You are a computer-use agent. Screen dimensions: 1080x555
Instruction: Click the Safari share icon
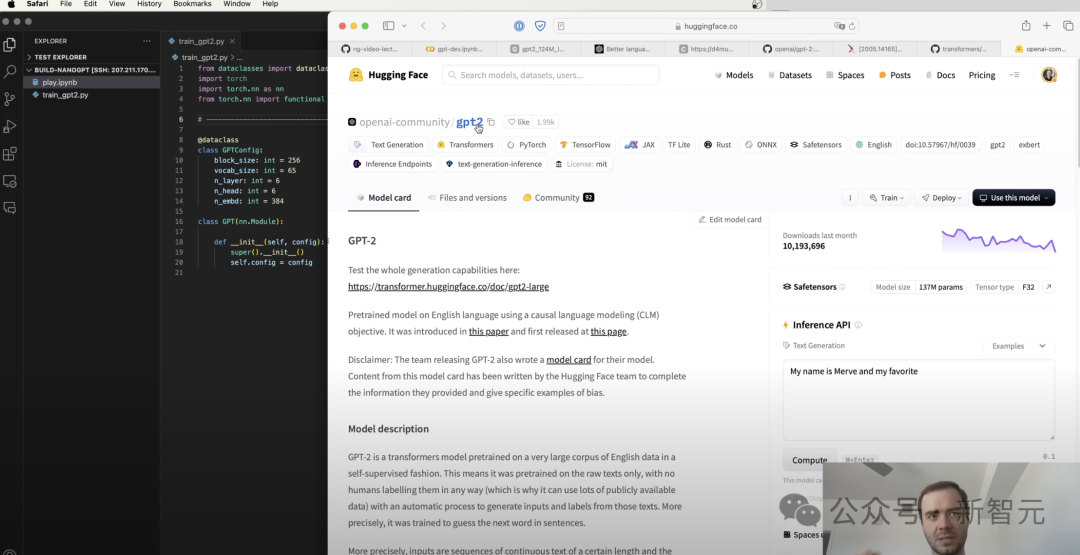[1026, 26]
